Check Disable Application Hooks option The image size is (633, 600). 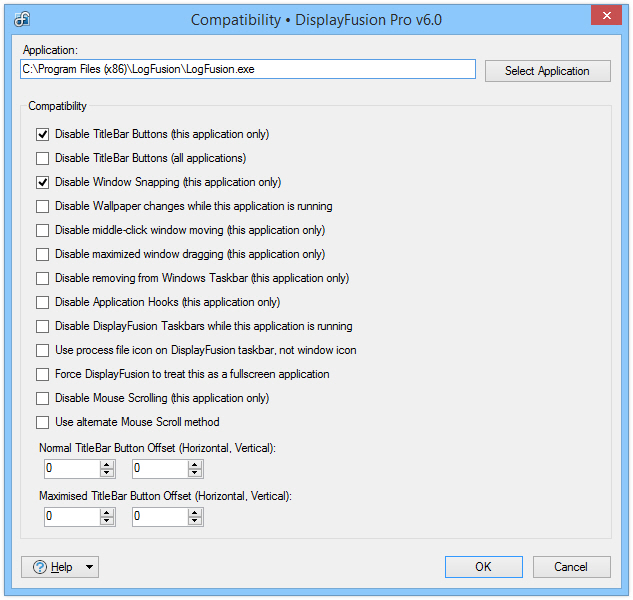pyautogui.click(x=42, y=302)
